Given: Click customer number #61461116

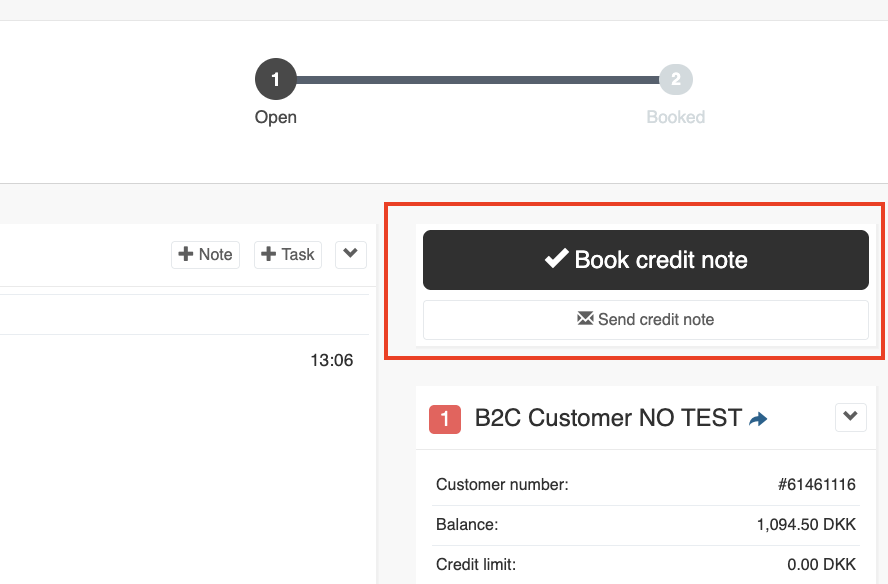Looking at the screenshot, I should (816, 485).
